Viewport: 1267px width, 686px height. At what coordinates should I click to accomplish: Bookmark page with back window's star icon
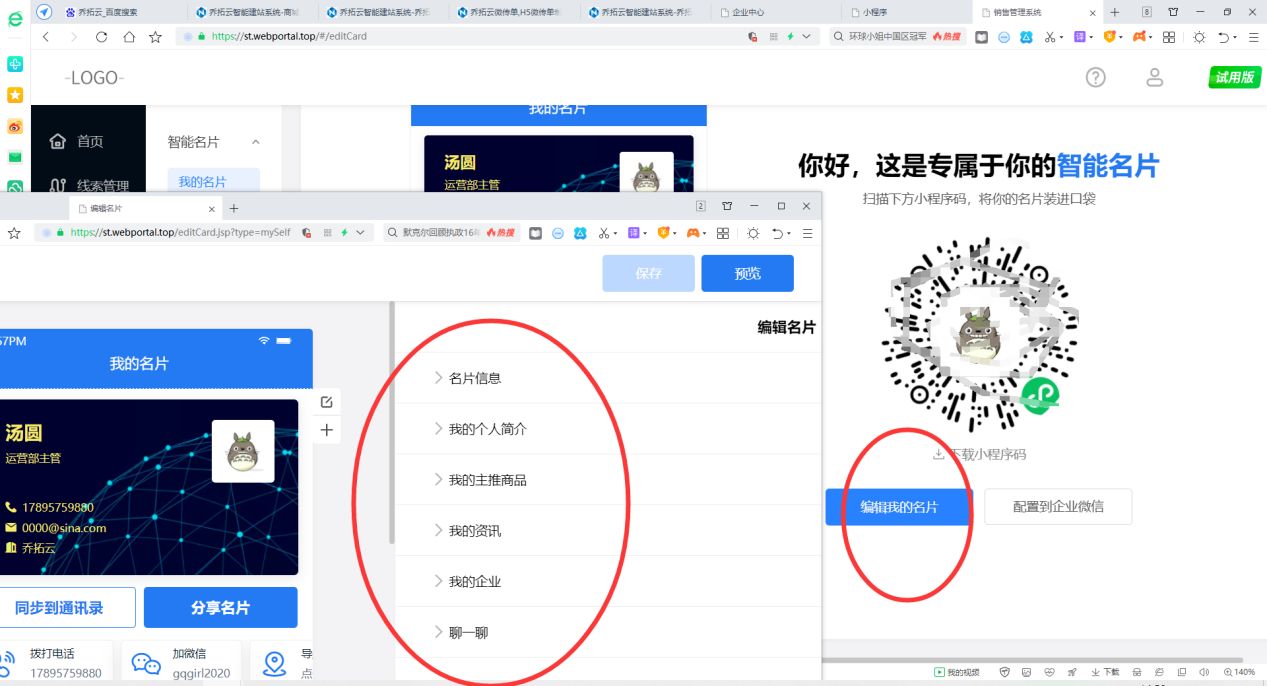coord(155,36)
